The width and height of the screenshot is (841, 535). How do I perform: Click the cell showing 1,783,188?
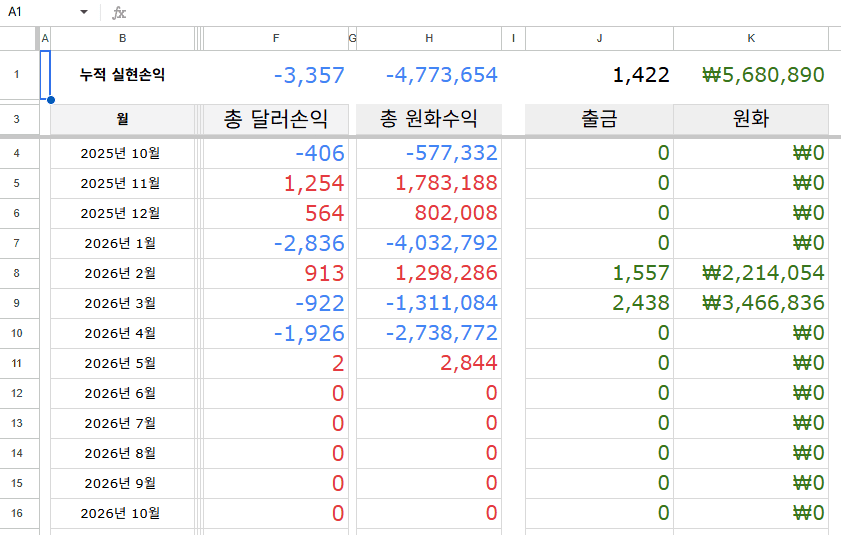click(x=429, y=184)
